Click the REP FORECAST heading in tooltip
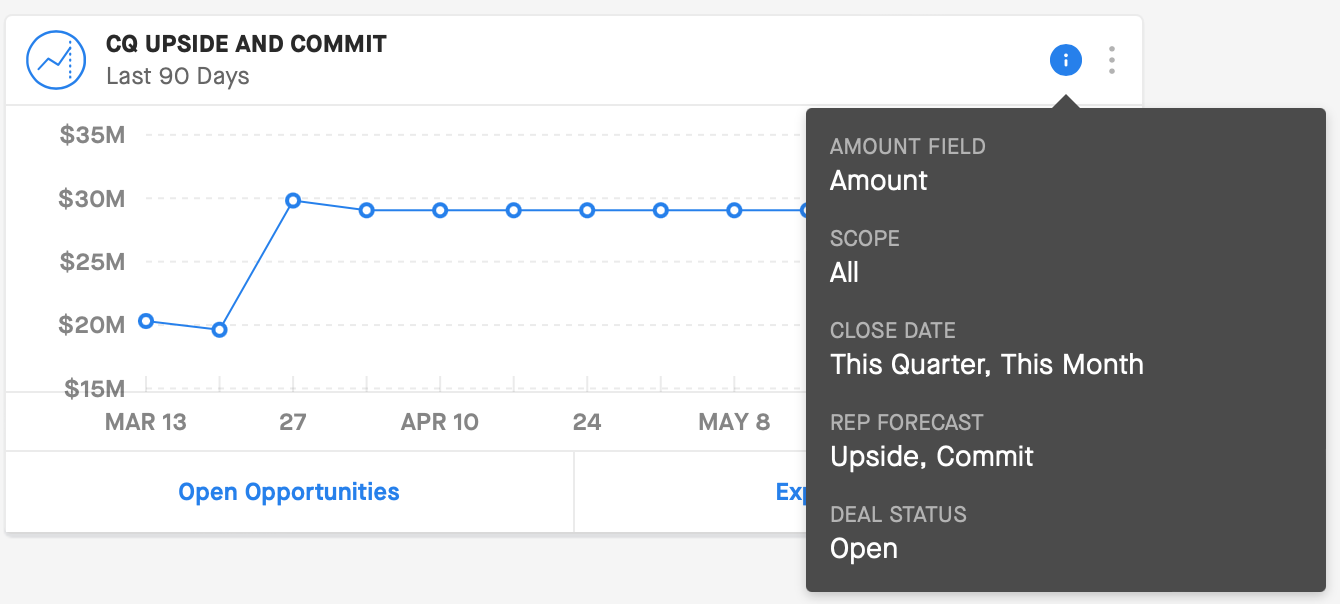Image resolution: width=1340 pixels, height=604 pixels. 907,423
